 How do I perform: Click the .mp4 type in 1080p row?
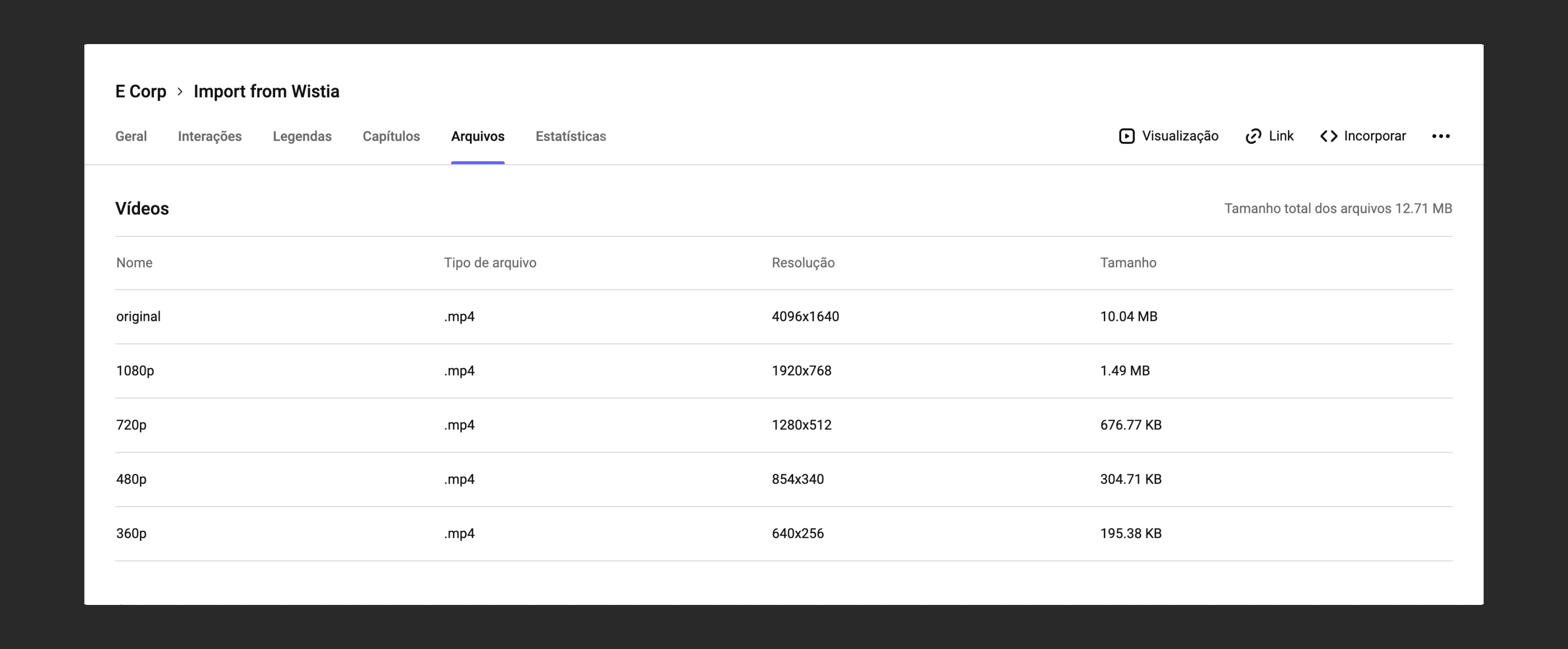point(459,371)
